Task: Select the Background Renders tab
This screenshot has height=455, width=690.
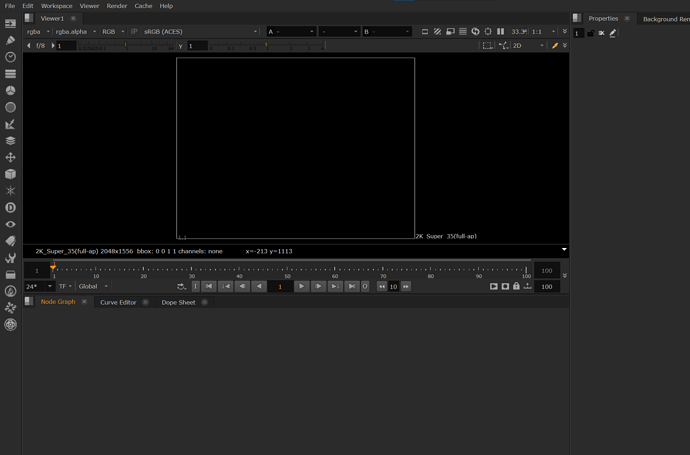Action: tap(666, 19)
